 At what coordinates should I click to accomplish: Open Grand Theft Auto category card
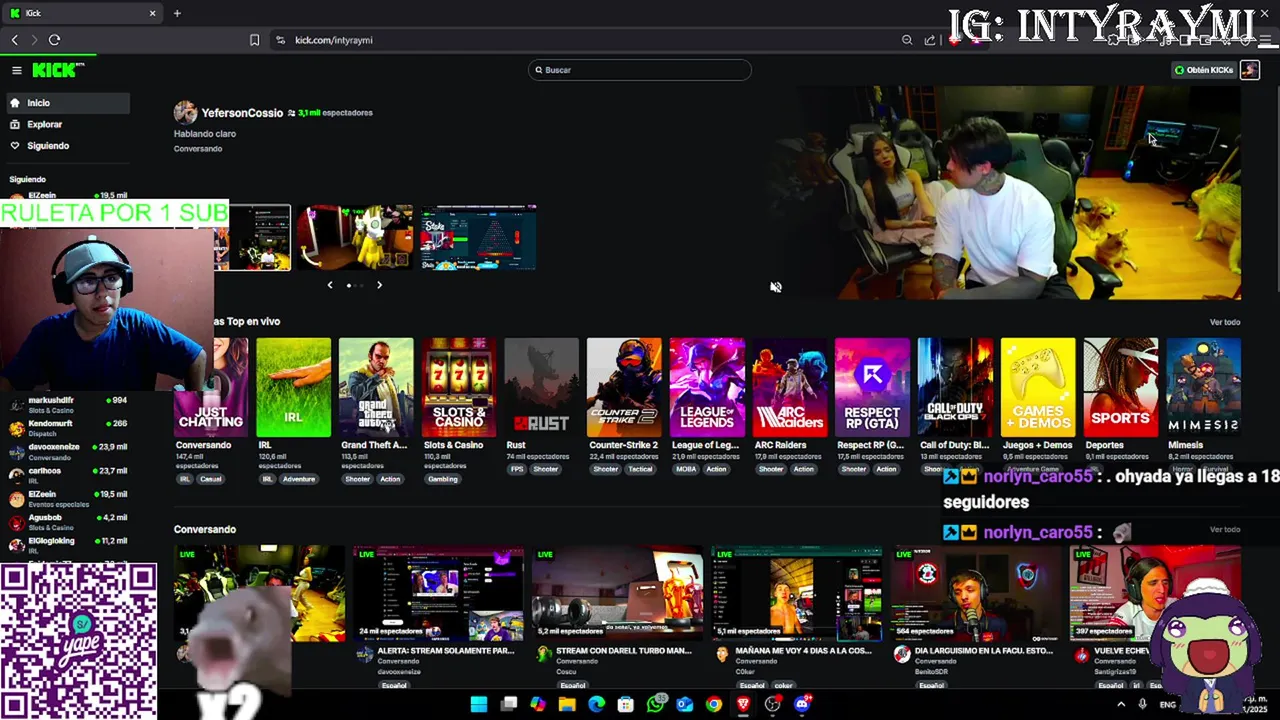click(376, 388)
